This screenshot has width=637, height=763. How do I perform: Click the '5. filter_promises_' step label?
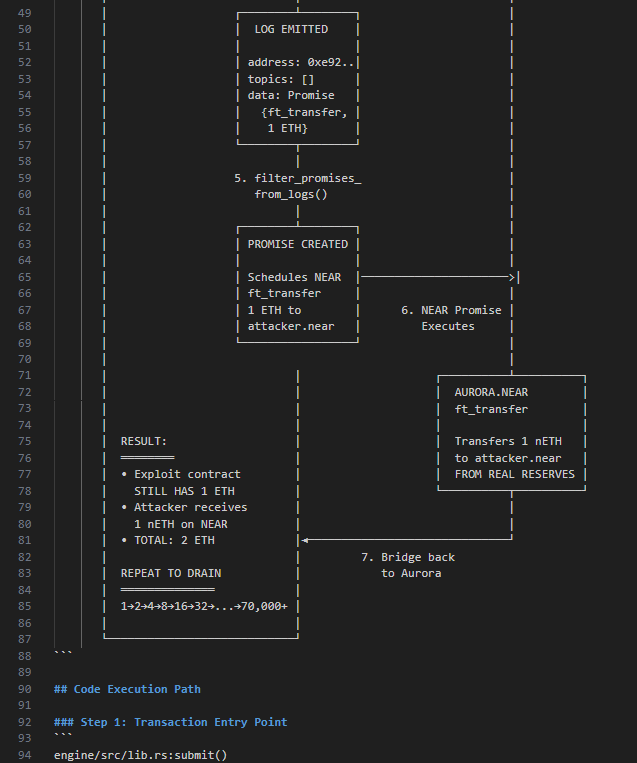tap(298, 178)
